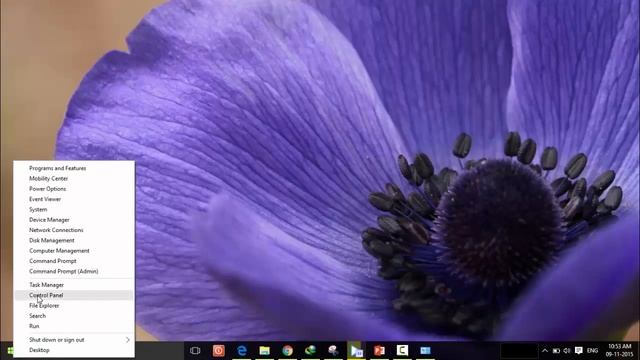Open Programs and Features
Screen dimensions: 640x360
[x=74, y=168]
